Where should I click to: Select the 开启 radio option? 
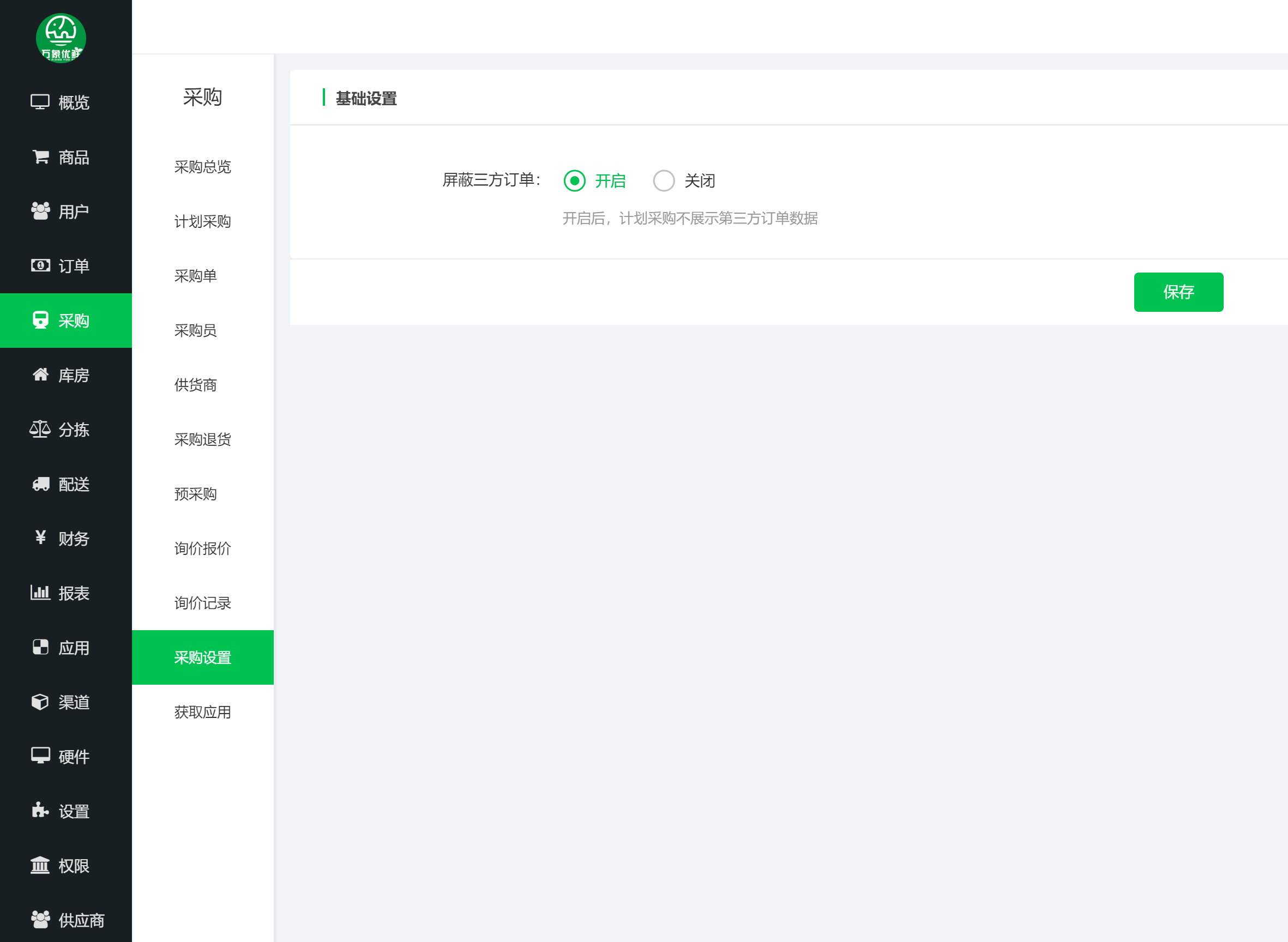tap(574, 181)
